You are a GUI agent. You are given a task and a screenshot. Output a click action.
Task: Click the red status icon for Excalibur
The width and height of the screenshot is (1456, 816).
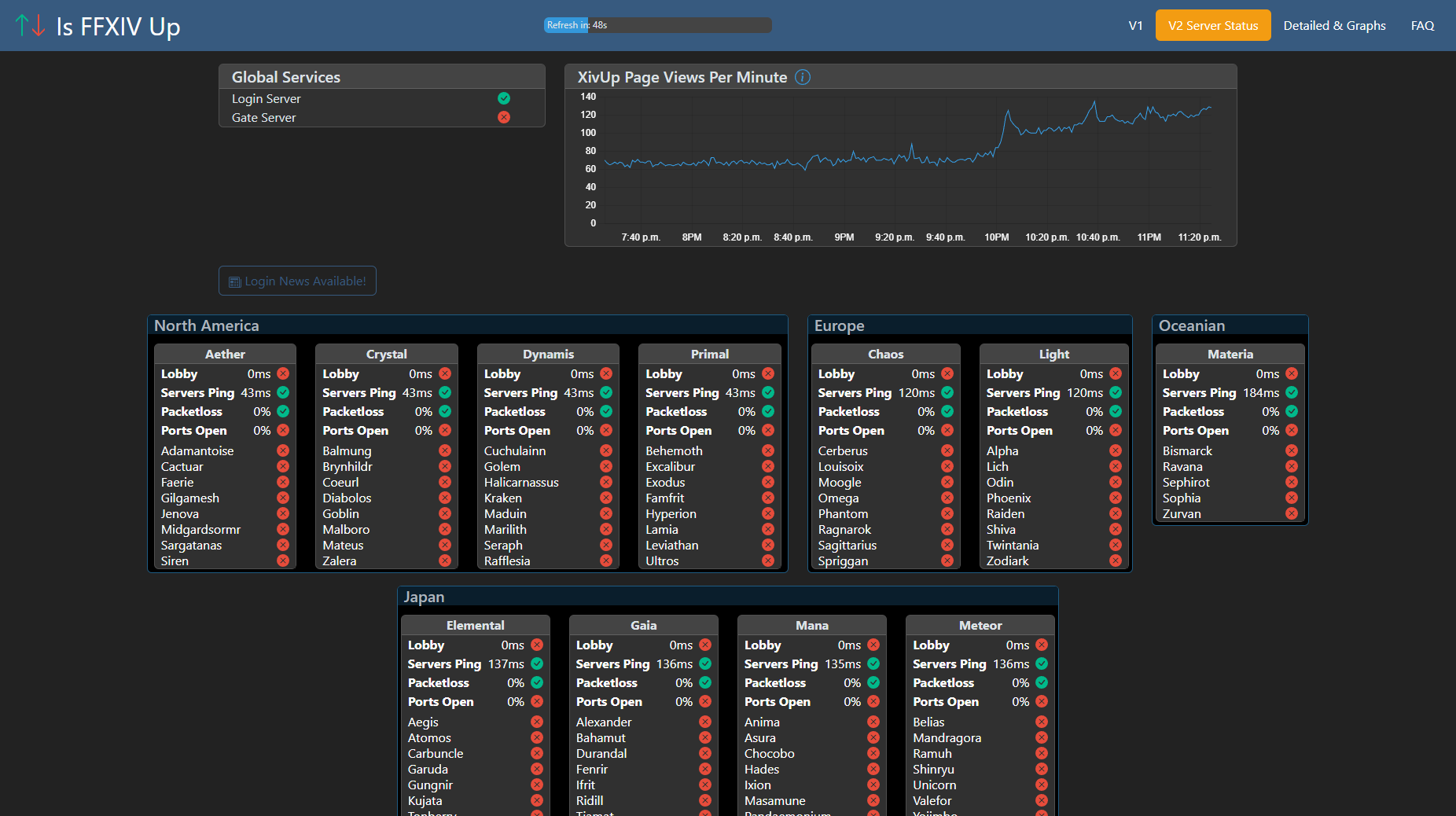coord(768,466)
